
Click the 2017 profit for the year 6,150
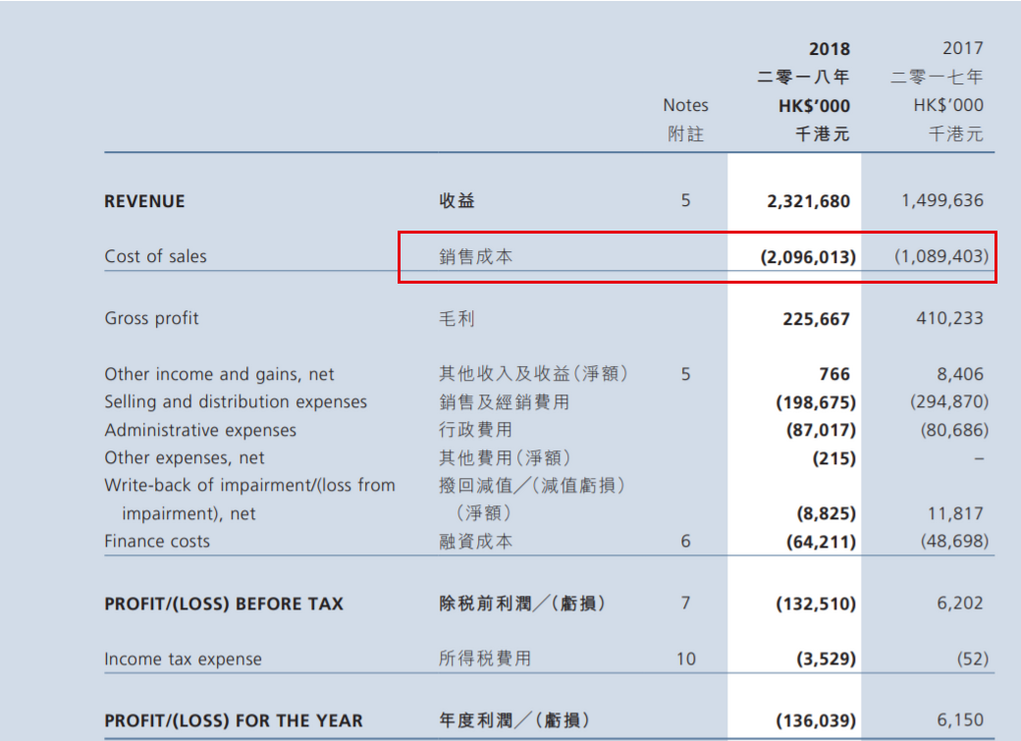click(x=960, y=720)
